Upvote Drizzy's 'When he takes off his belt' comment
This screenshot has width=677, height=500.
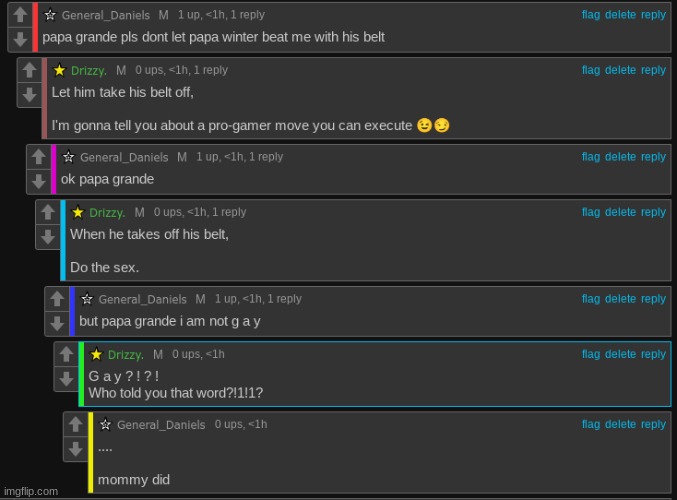(48, 212)
